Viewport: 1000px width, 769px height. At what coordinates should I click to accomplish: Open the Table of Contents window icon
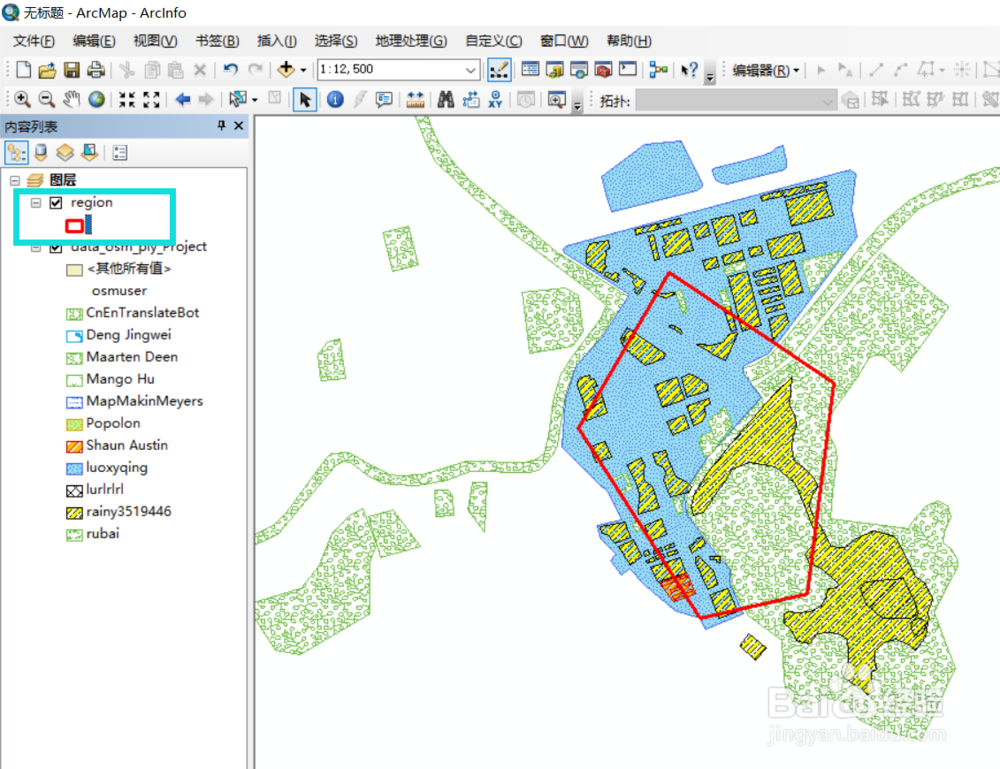(530, 70)
